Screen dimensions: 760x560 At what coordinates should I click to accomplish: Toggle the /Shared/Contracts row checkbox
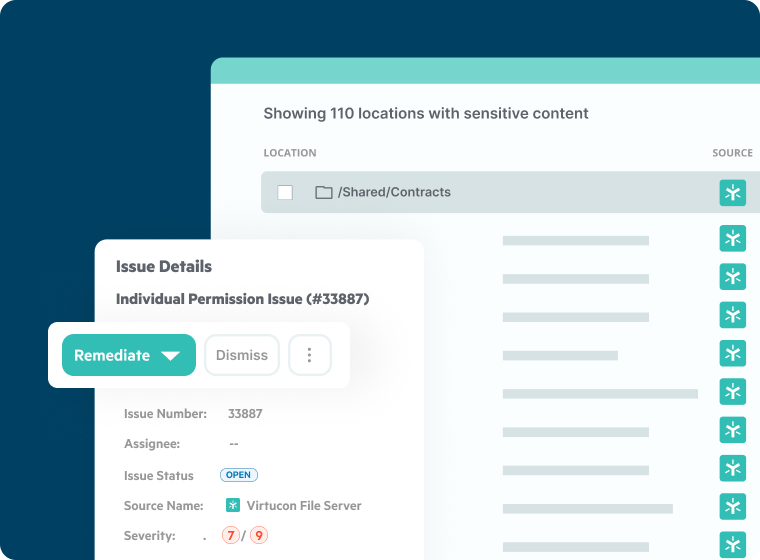pyautogui.click(x=285, y=192)
